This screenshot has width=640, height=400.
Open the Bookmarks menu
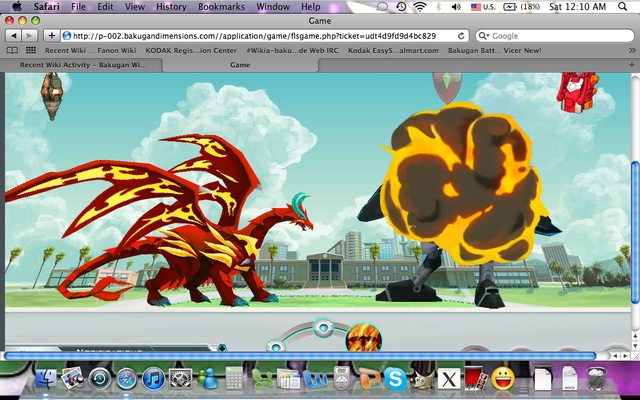pos(220,6)
